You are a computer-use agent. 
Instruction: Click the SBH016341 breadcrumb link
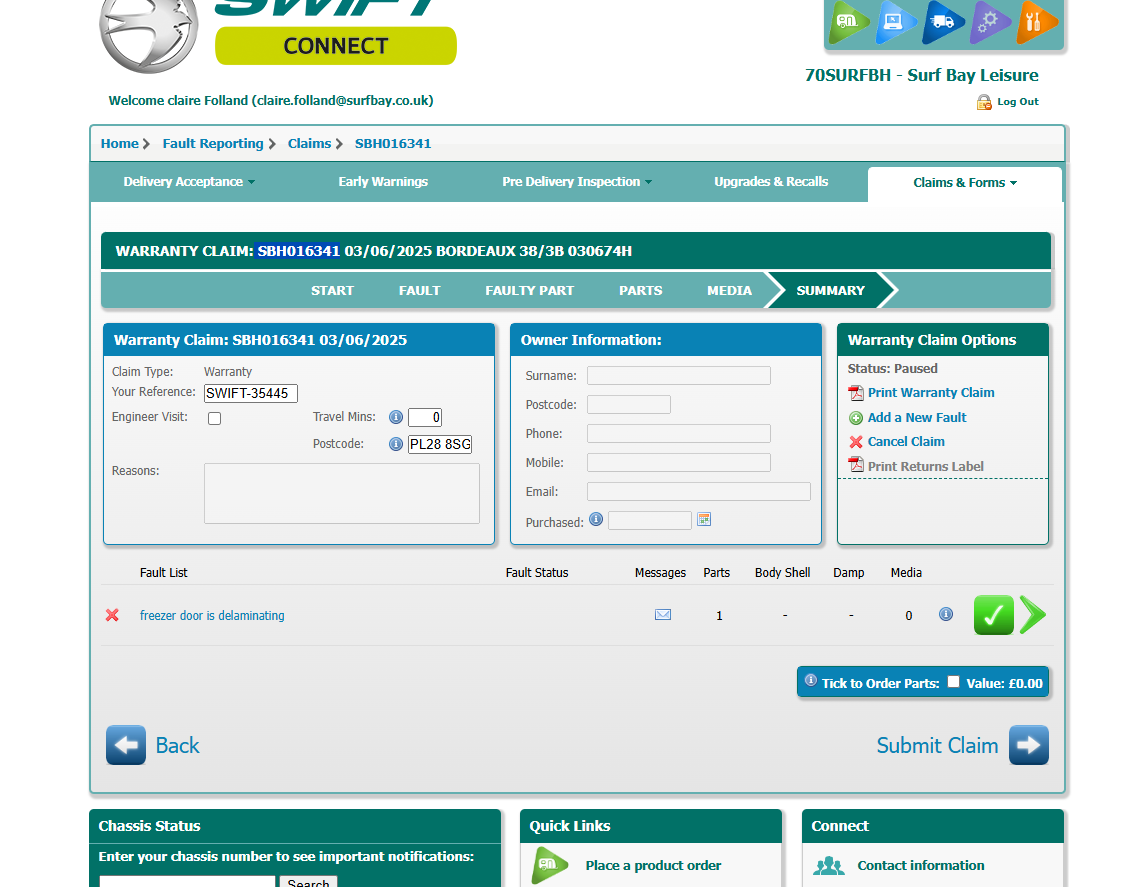point(393,144)
